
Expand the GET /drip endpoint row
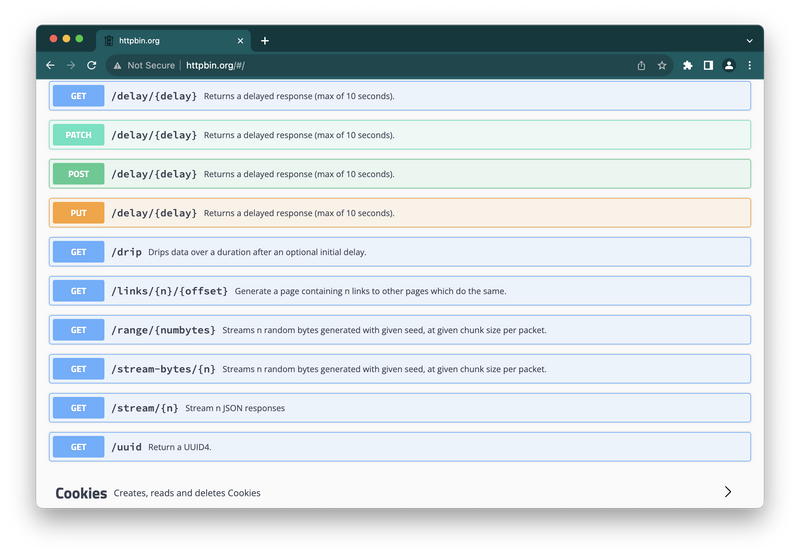400,252
